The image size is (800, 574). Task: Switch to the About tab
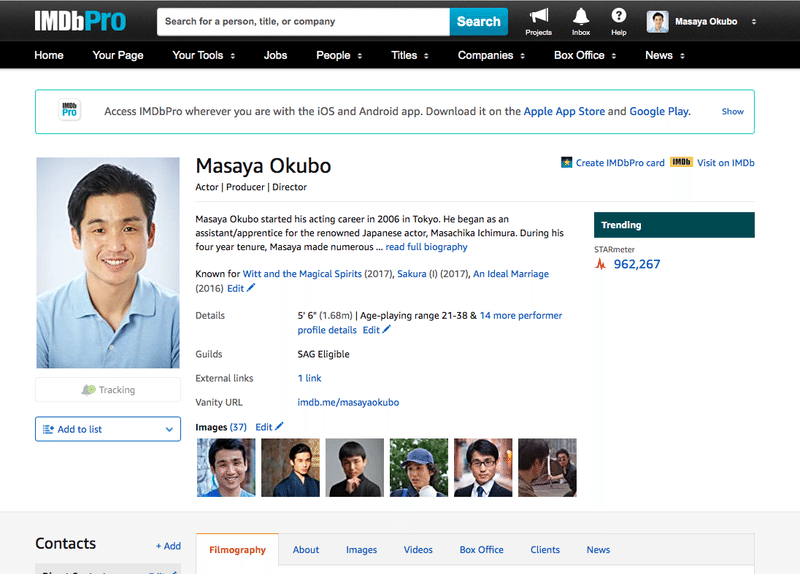(306, 550)
